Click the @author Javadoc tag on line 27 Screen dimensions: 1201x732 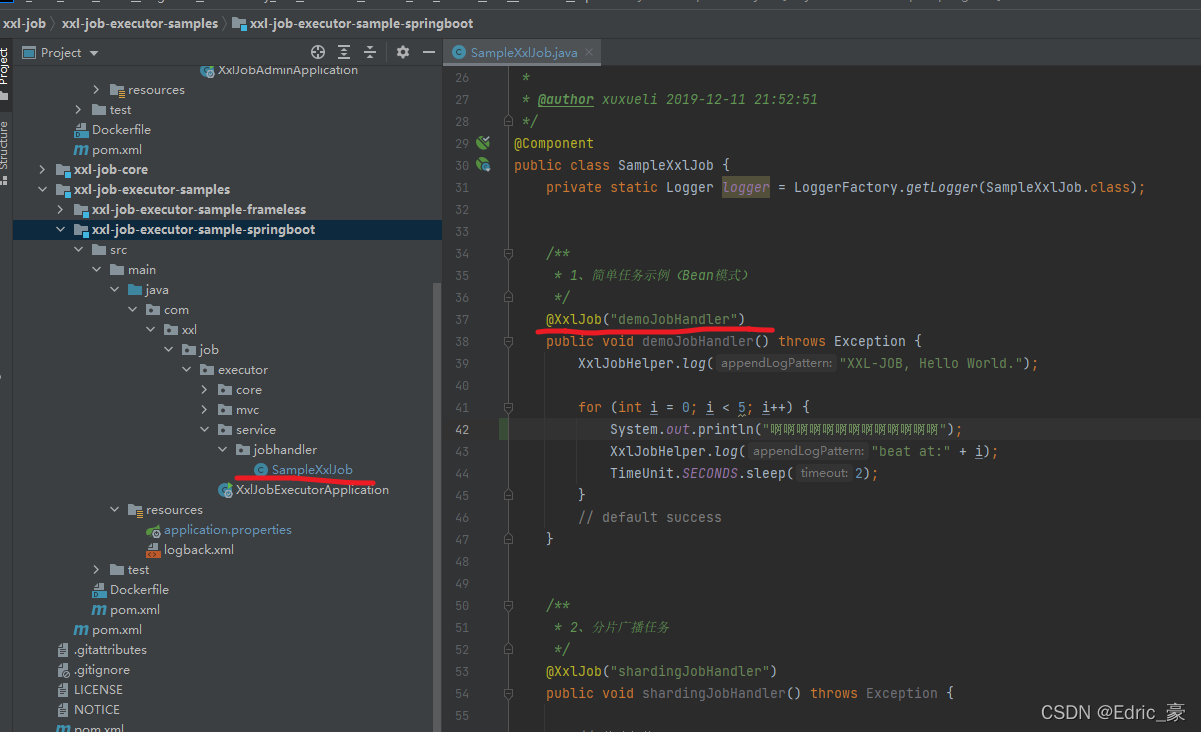tap(566, 99)
